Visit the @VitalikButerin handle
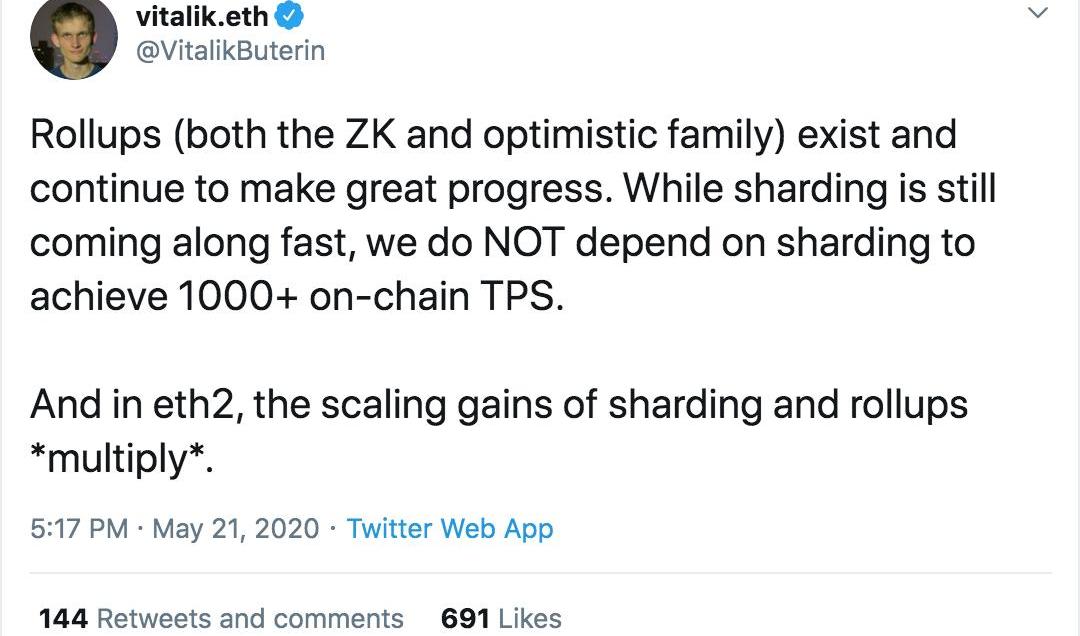 tap(229, 50)
